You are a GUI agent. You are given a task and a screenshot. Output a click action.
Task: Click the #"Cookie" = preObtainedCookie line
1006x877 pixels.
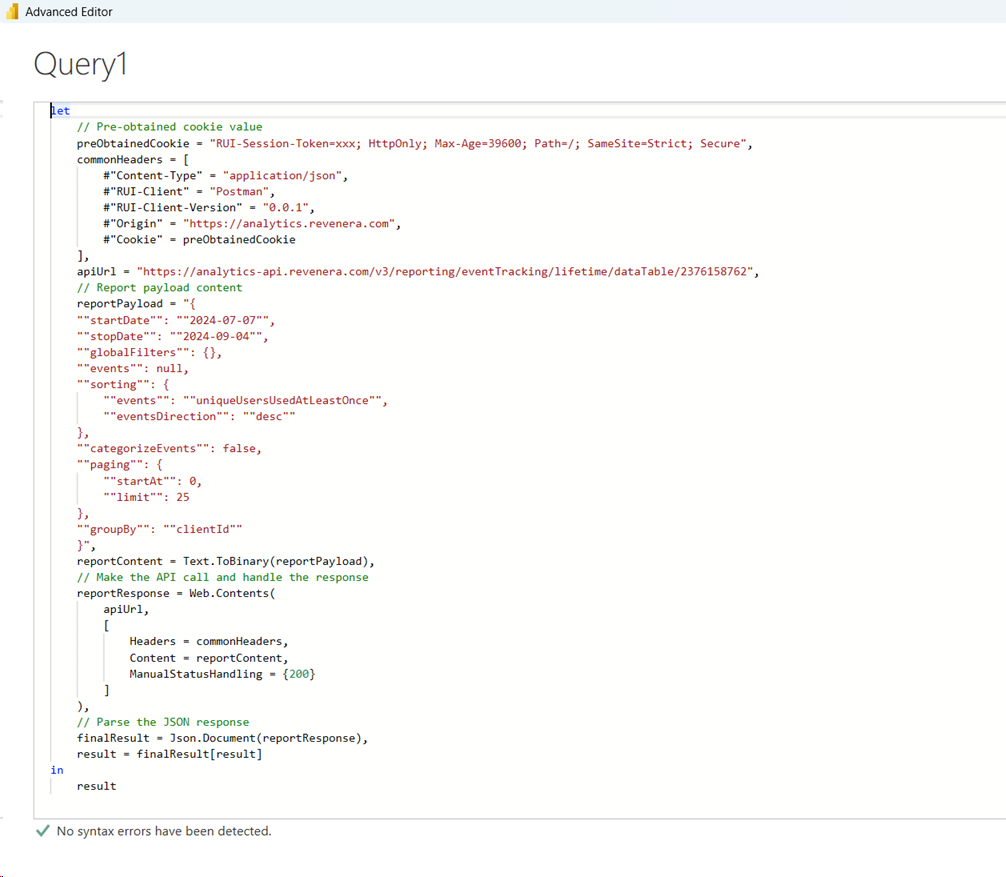click(200, 239)
